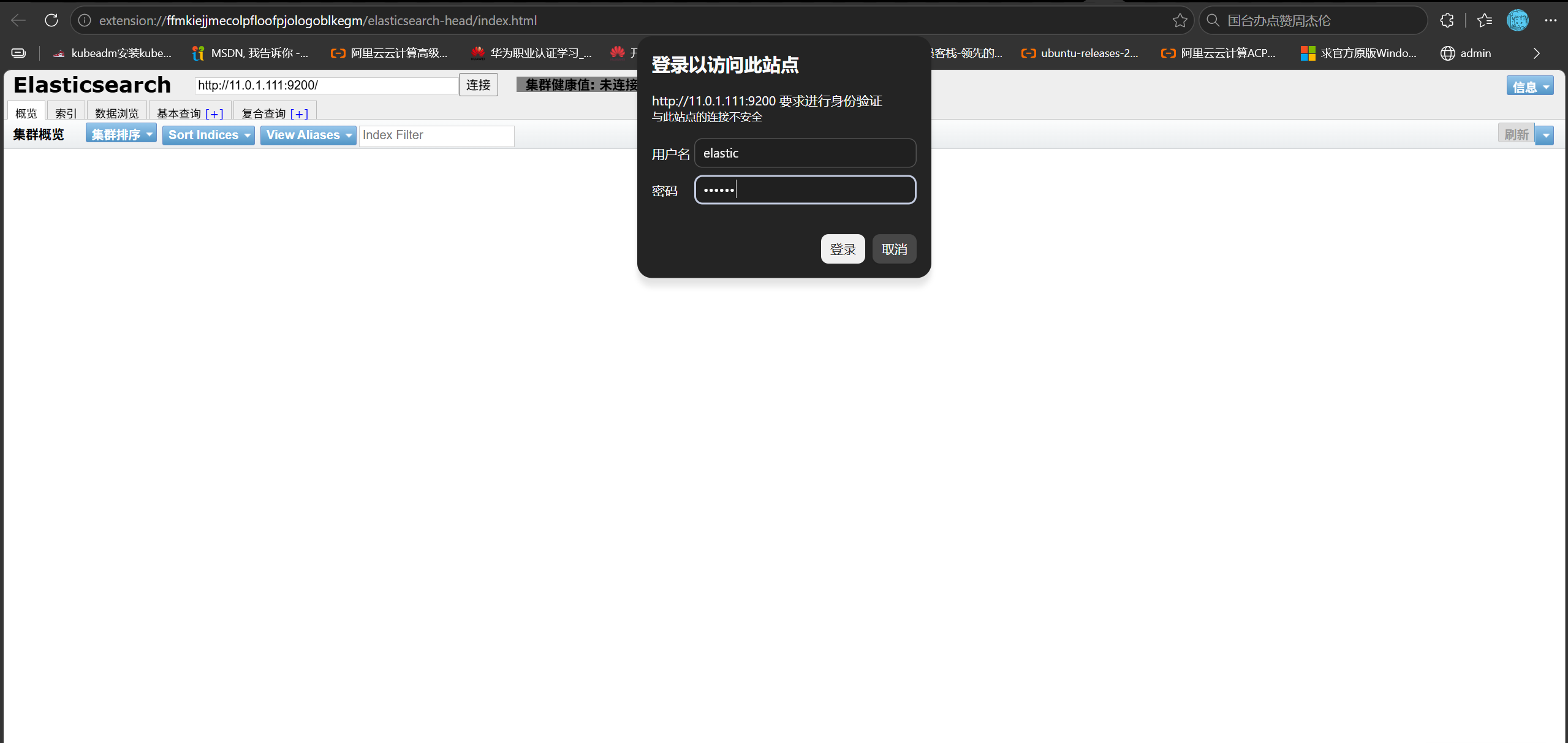Viewport: 1568px width, 743px height.
Task: Bookmark page with star icon
Action: pyautogui.click(x=1180, y=20)
